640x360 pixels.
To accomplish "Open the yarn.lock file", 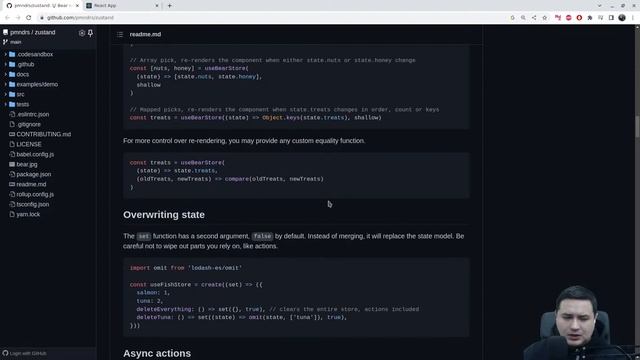I will coord(28,214).
